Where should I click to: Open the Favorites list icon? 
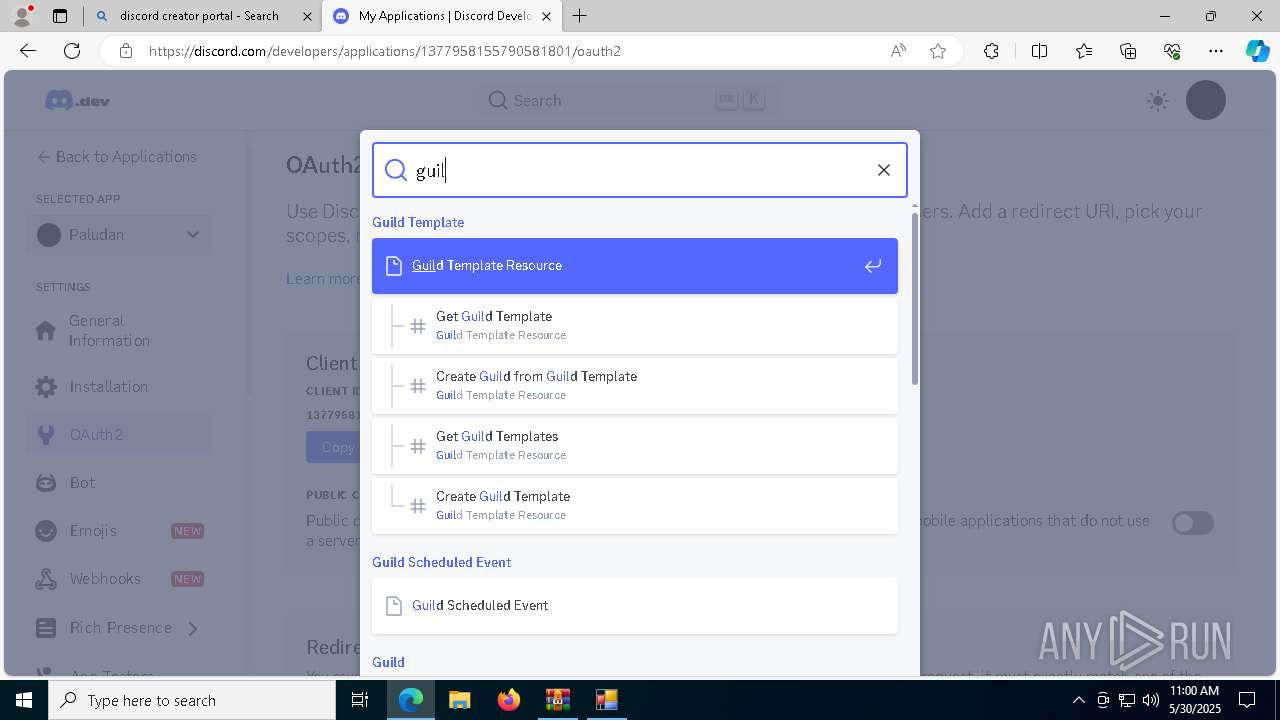(1084, 51)
